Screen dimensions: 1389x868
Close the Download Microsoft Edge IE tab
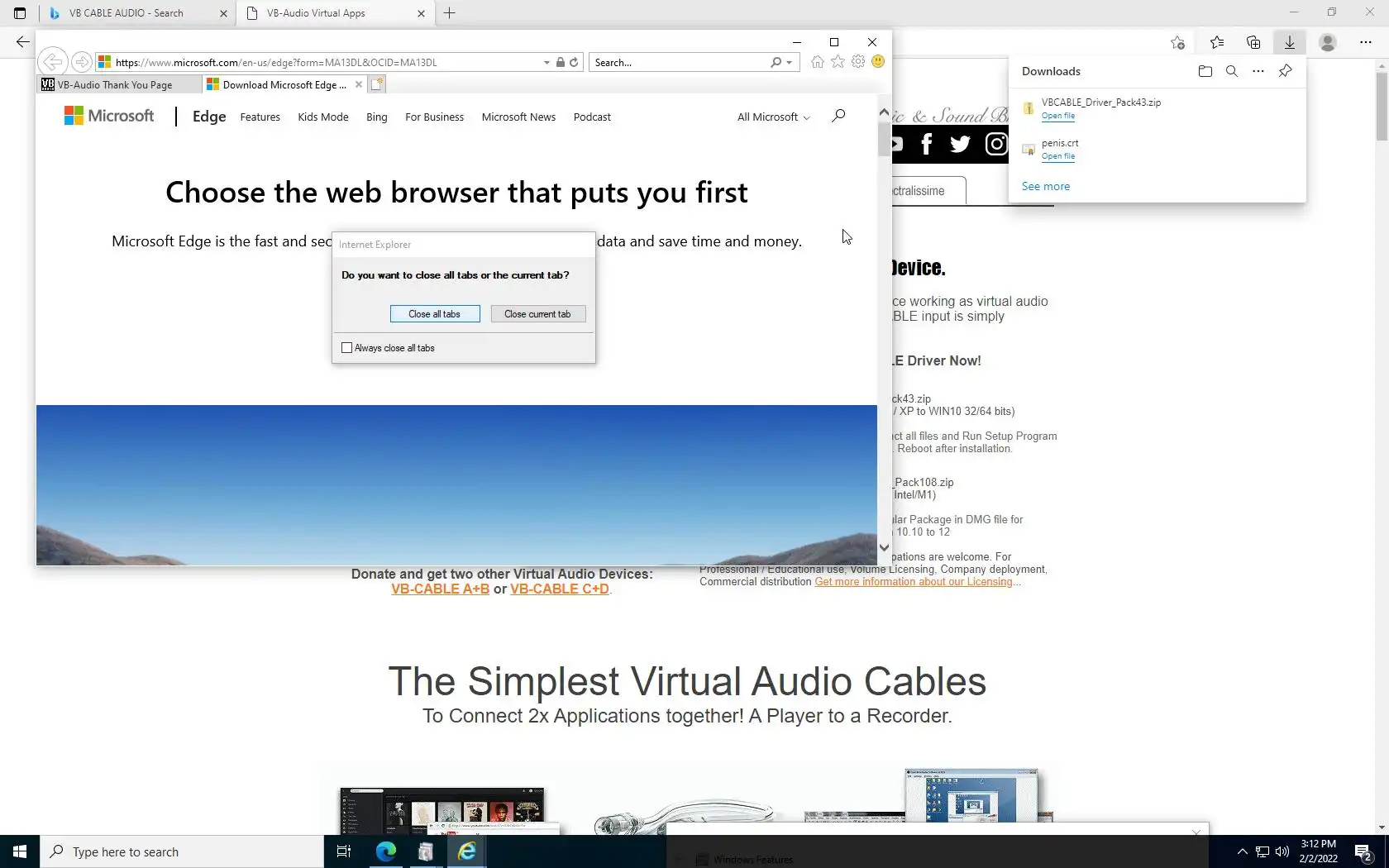tap(358, 84)
